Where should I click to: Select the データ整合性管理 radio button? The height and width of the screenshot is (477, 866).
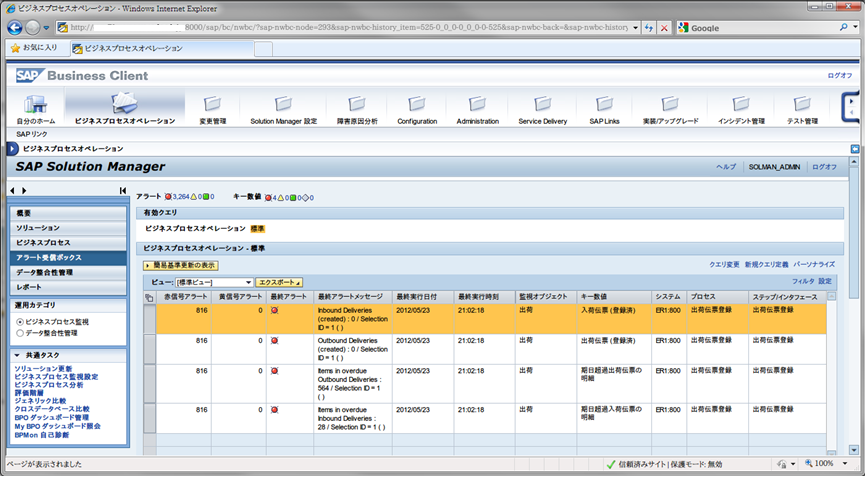[x=20, y=333]
